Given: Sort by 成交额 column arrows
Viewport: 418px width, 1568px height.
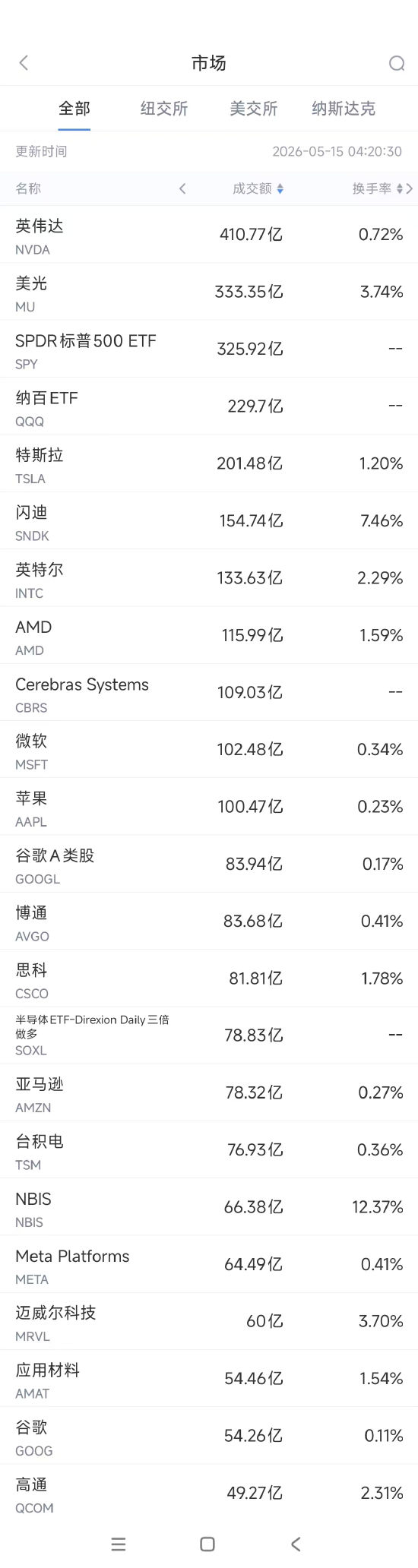Looking at the screenshot, I should point(280,188).
